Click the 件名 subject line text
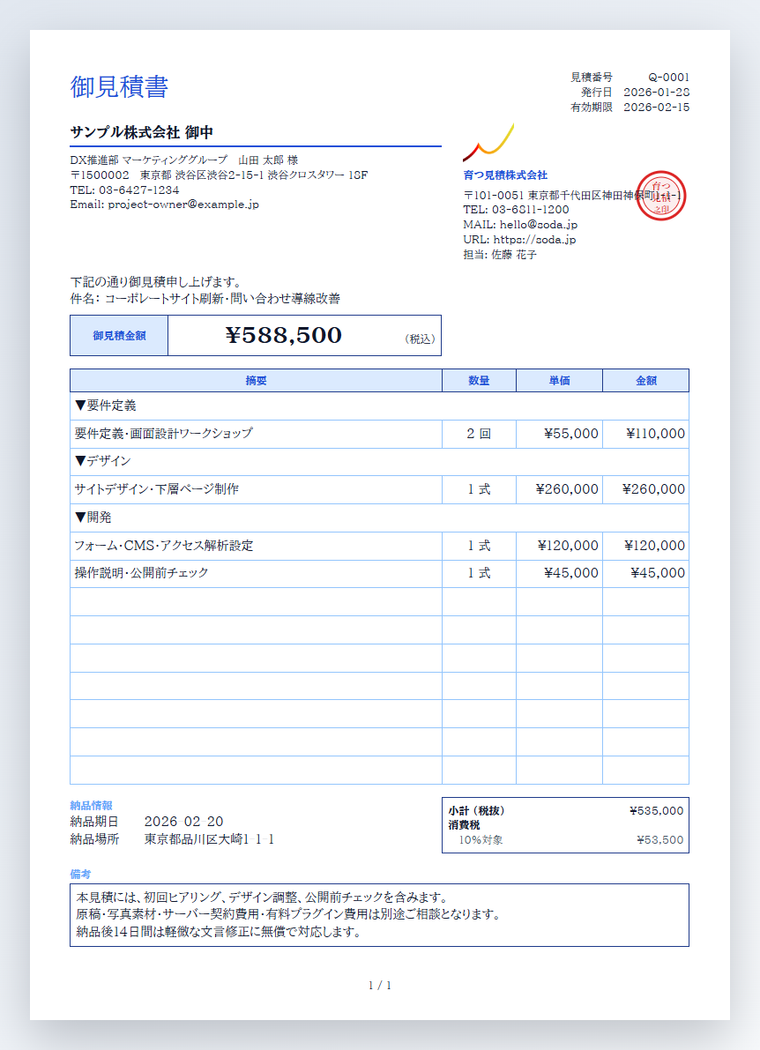 tap(205, 299)
